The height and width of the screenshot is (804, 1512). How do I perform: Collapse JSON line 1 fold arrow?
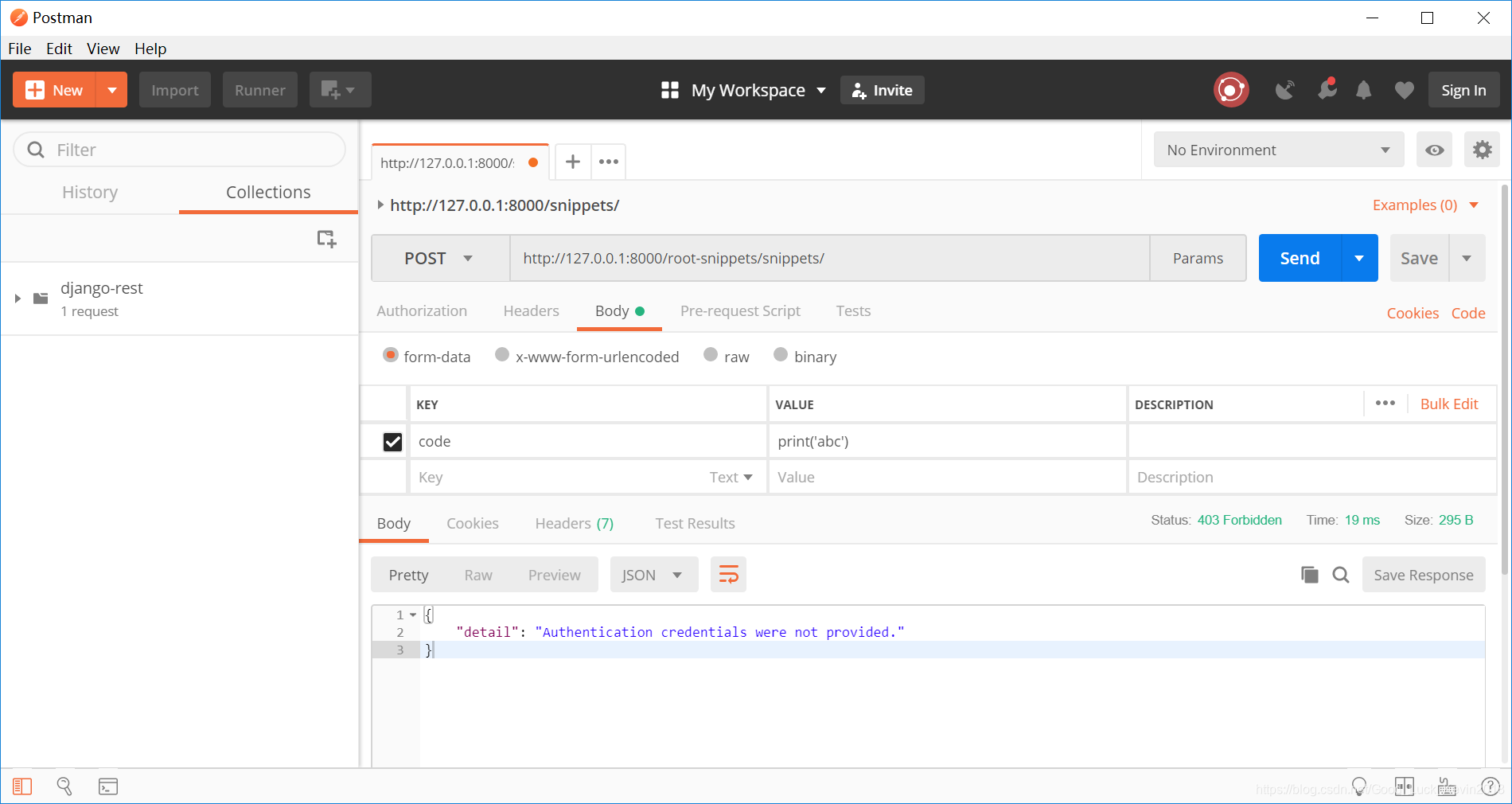pos(413,615)
